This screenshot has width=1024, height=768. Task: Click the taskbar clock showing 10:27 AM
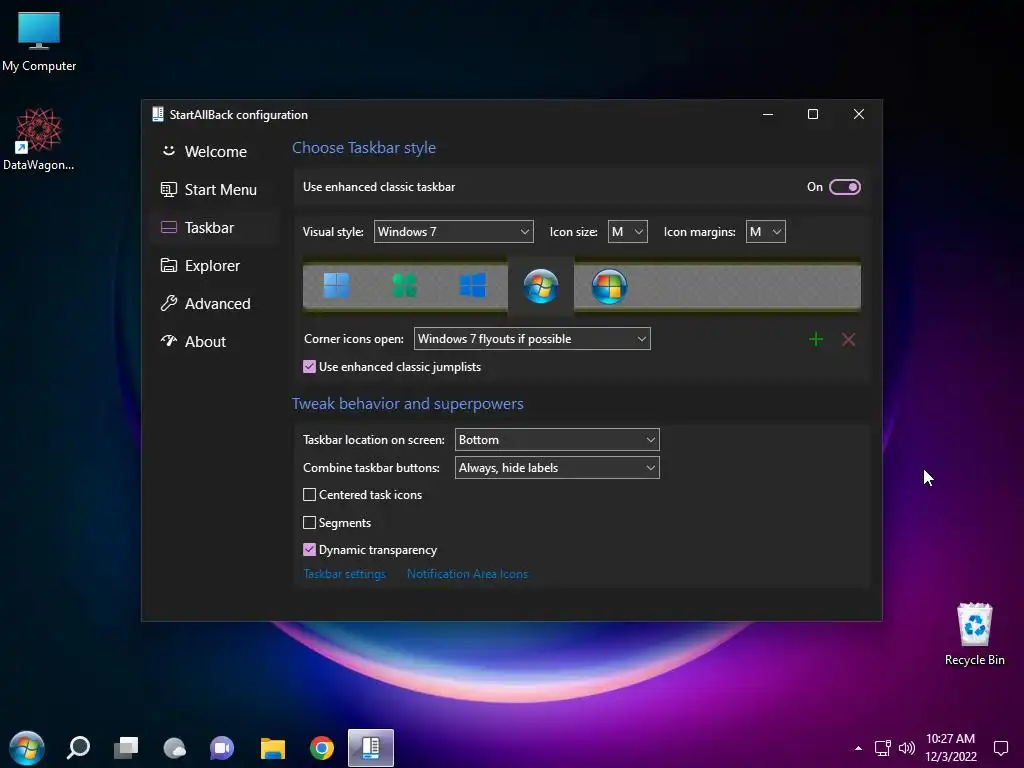point(951,748)
